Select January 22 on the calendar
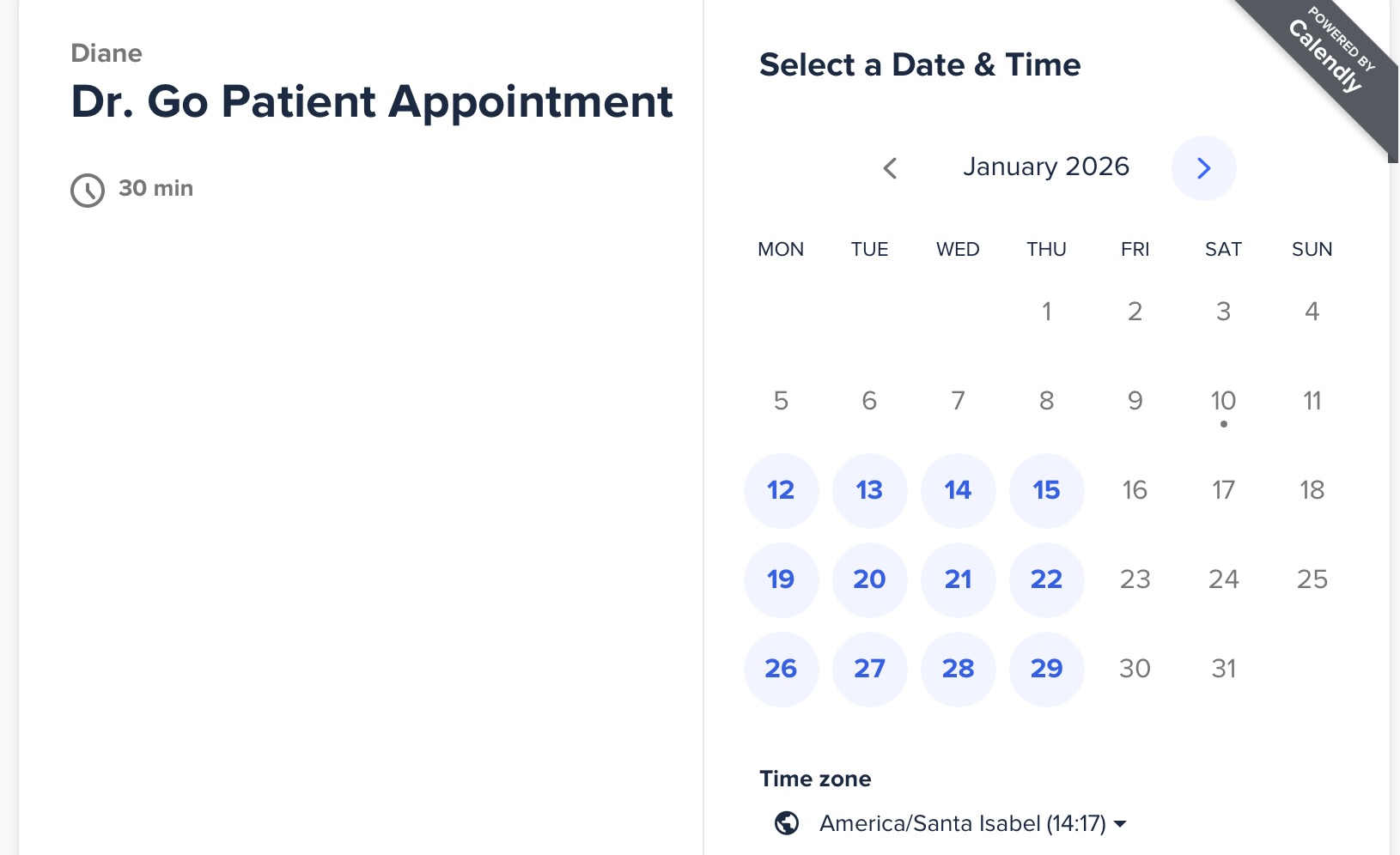Image resolution: width=1400 pixels, height=855 pixels. coord(1046,579)
